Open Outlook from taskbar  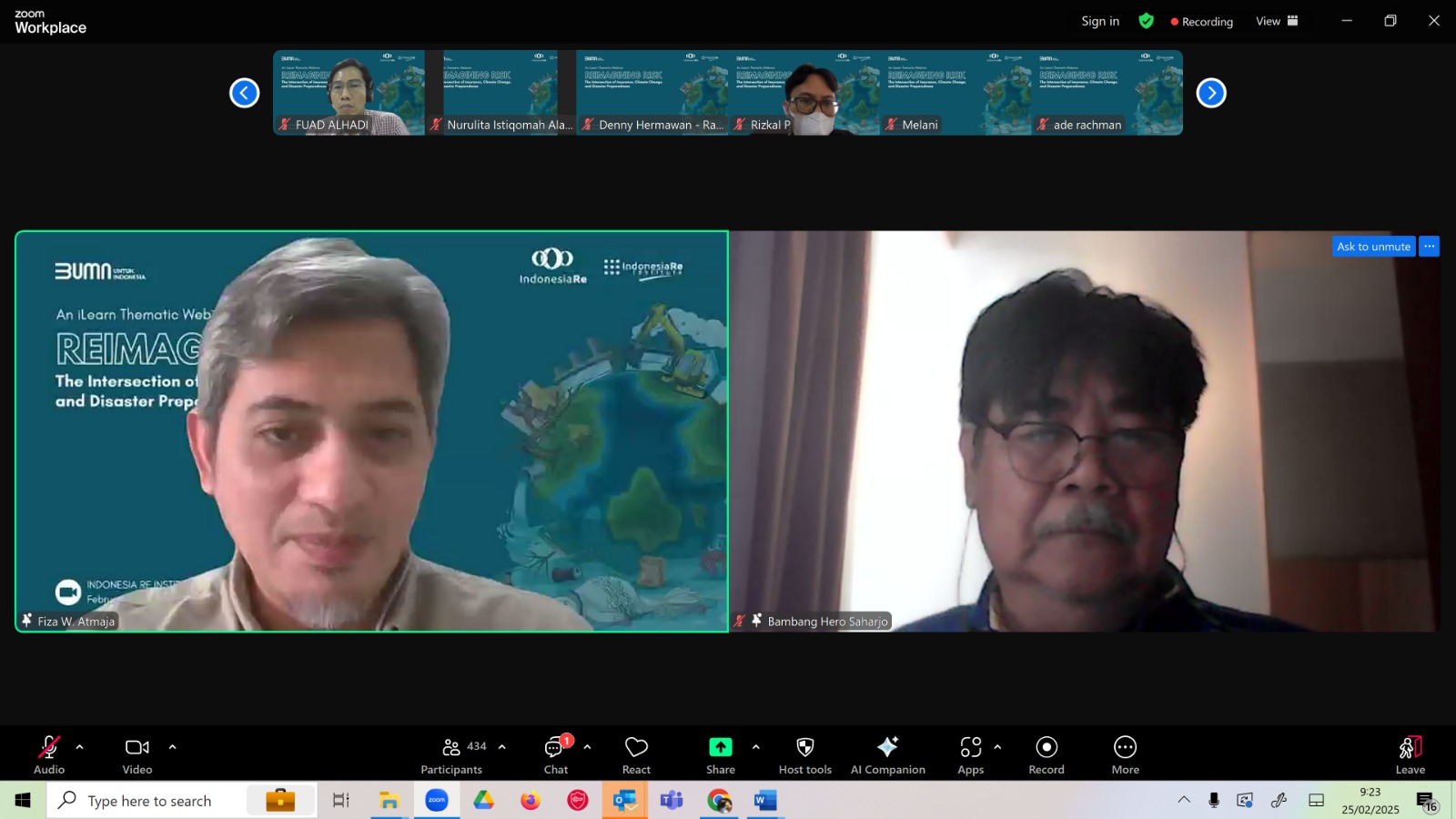pos(625,801)
